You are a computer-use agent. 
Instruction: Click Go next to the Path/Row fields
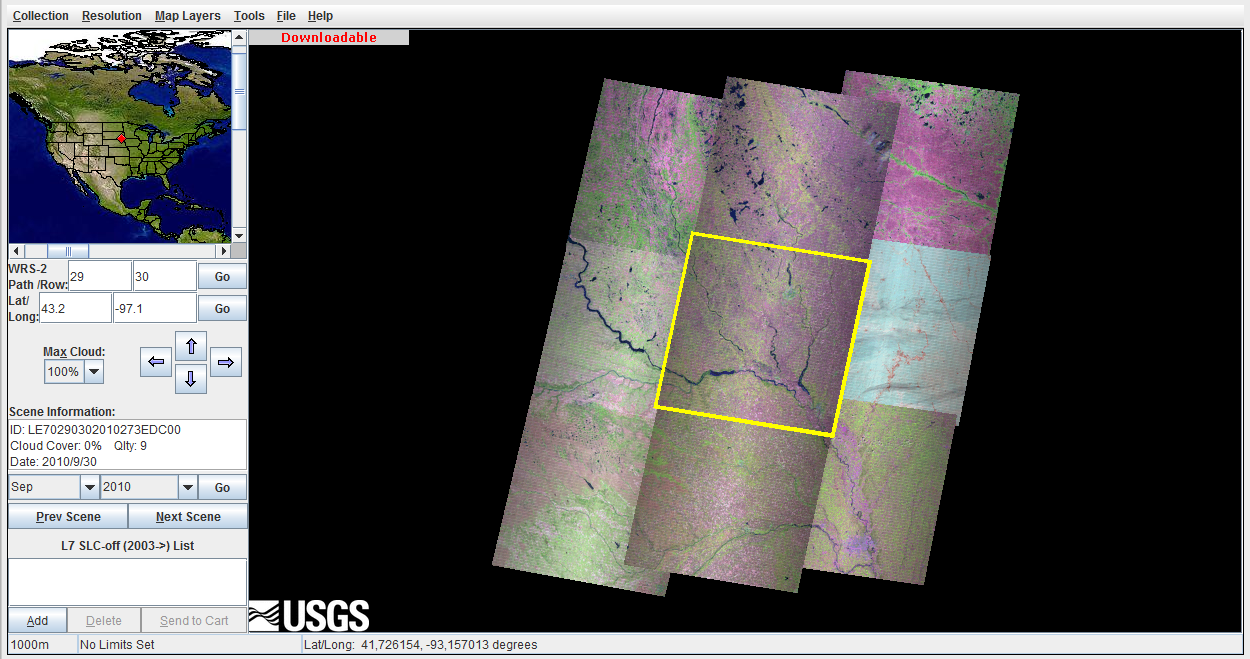point(221,276)
